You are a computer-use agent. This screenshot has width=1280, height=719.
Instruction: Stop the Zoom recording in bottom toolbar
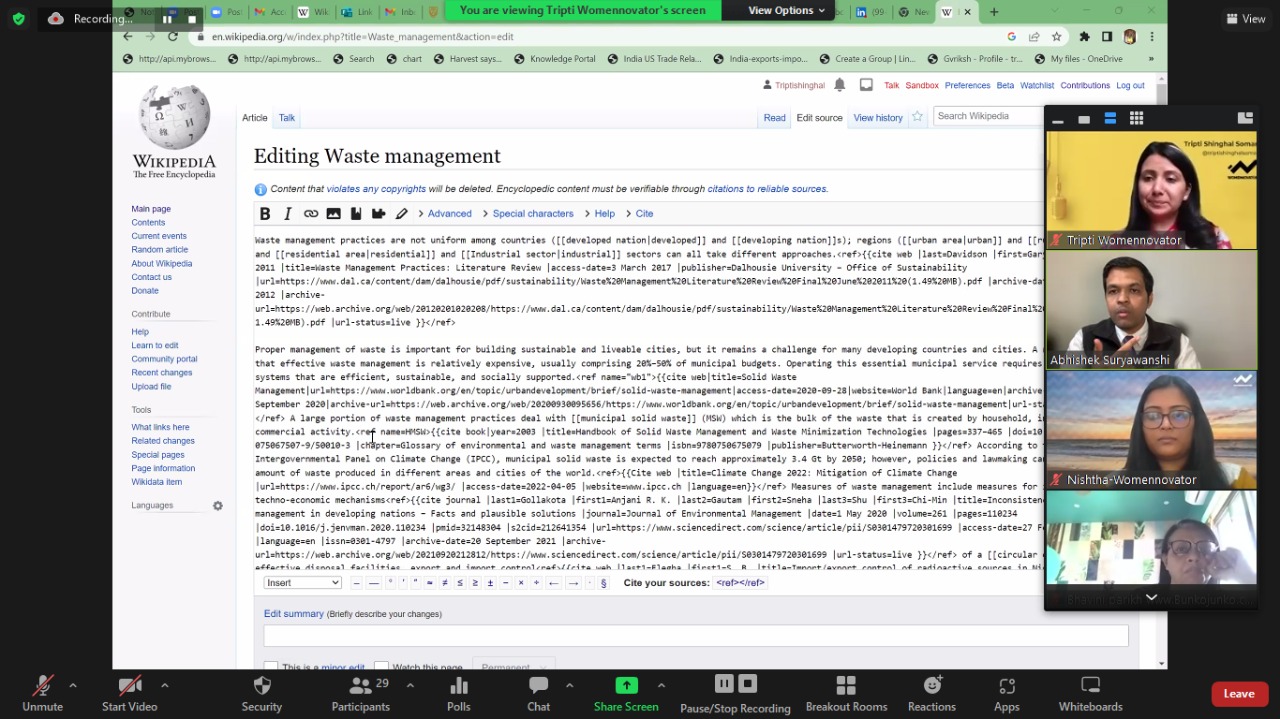click(747, 684)
